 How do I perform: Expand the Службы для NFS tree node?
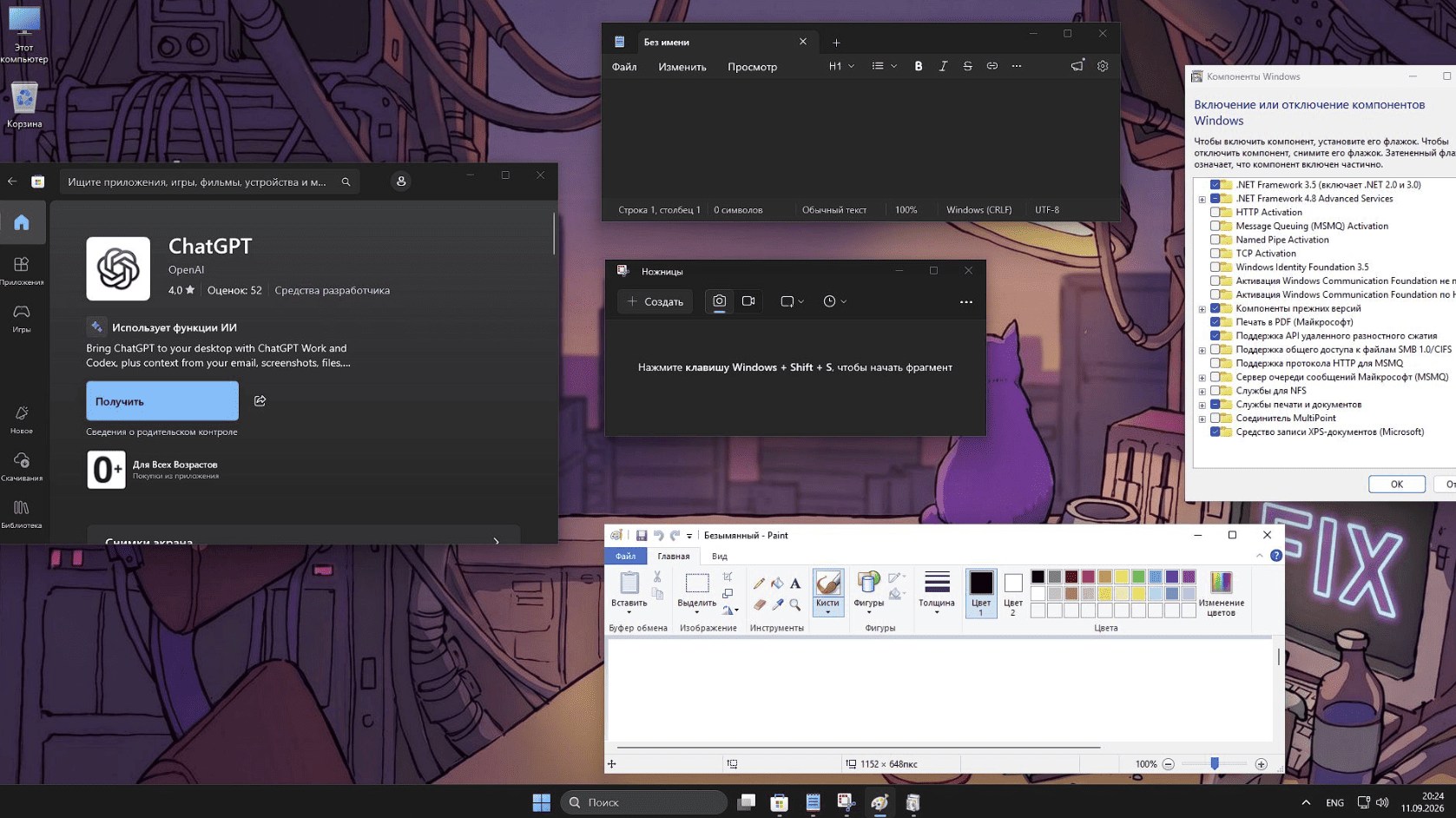(1202, 392)
